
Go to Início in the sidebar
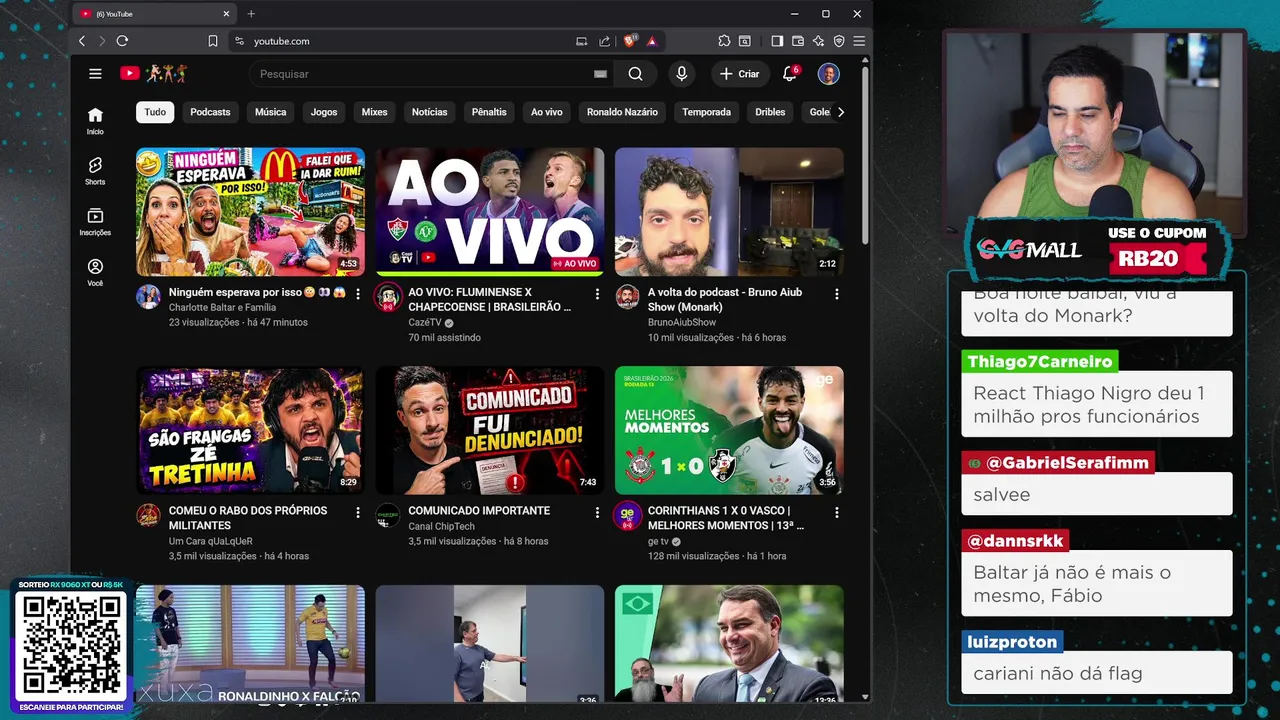point(95,121)
